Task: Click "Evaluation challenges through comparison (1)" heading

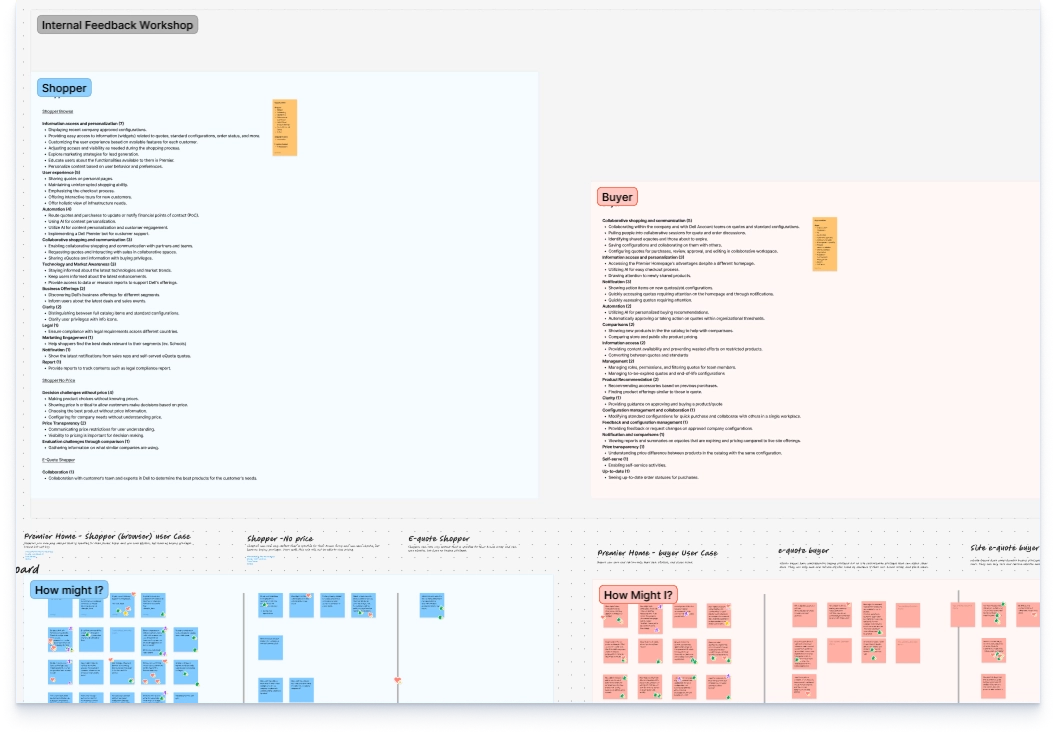Action: 86,442
